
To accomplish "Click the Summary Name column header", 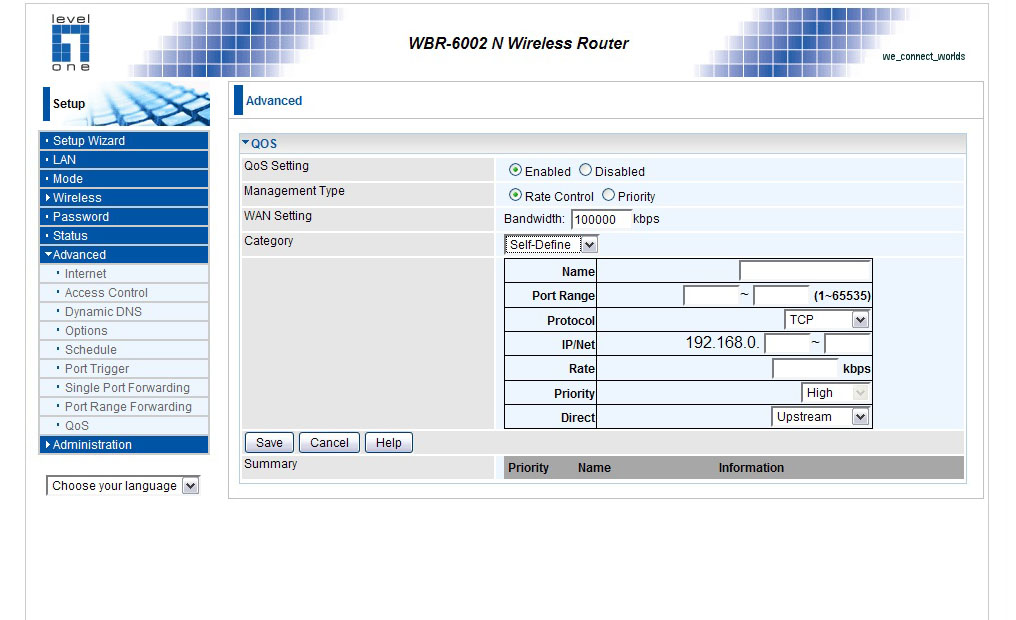I will click(594, 468).
